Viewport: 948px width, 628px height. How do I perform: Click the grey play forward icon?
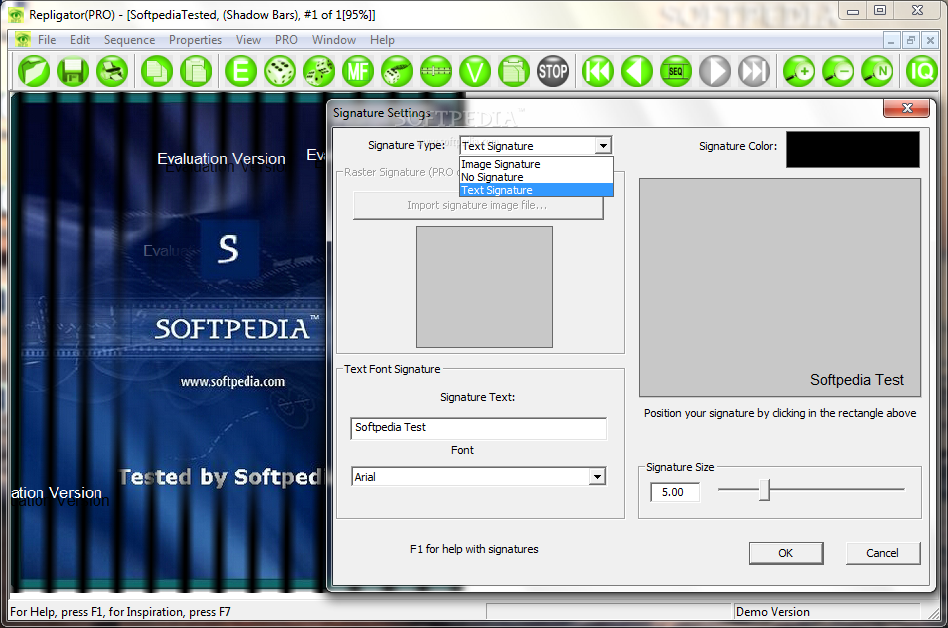click(x=715, y=71)
